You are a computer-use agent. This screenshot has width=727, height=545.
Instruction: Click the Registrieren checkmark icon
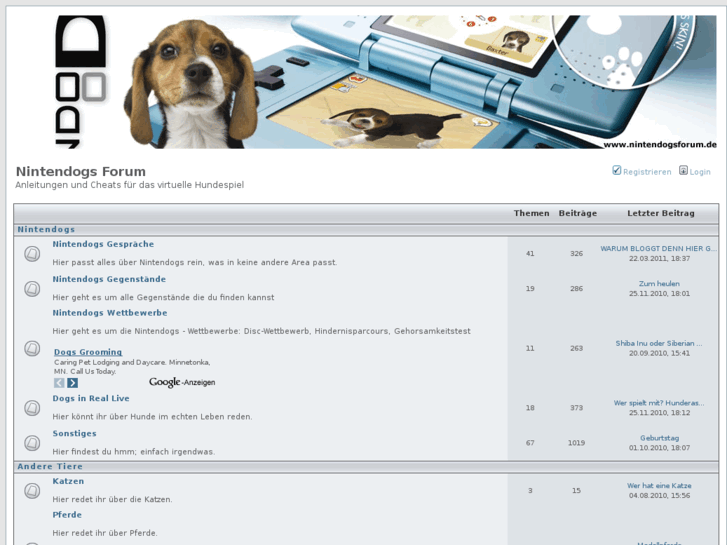tap(617, 170)
